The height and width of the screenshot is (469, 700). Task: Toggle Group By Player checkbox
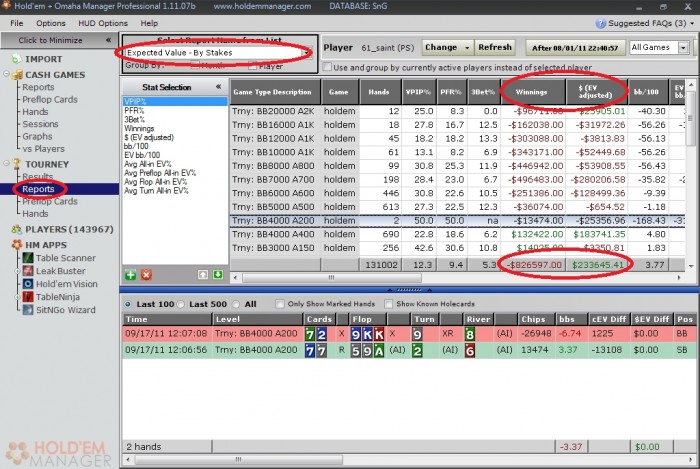pyautogui.click(x=252, y=66)
